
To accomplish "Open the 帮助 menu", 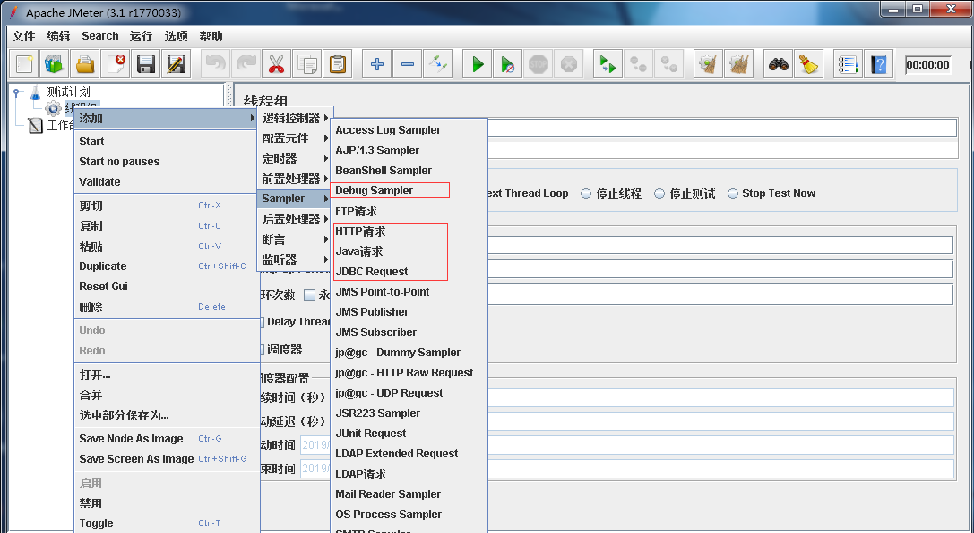I will point(211,36).
